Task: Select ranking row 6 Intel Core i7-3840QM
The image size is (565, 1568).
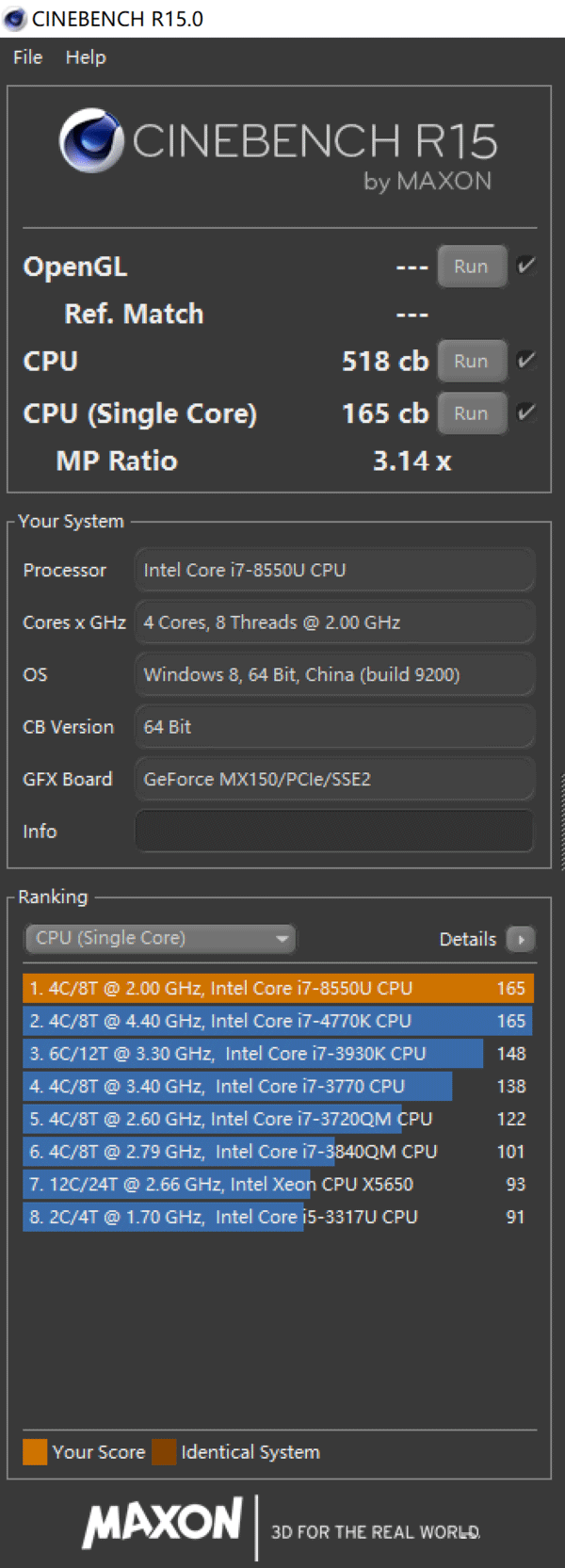Action: click(x=278, y=1152)
